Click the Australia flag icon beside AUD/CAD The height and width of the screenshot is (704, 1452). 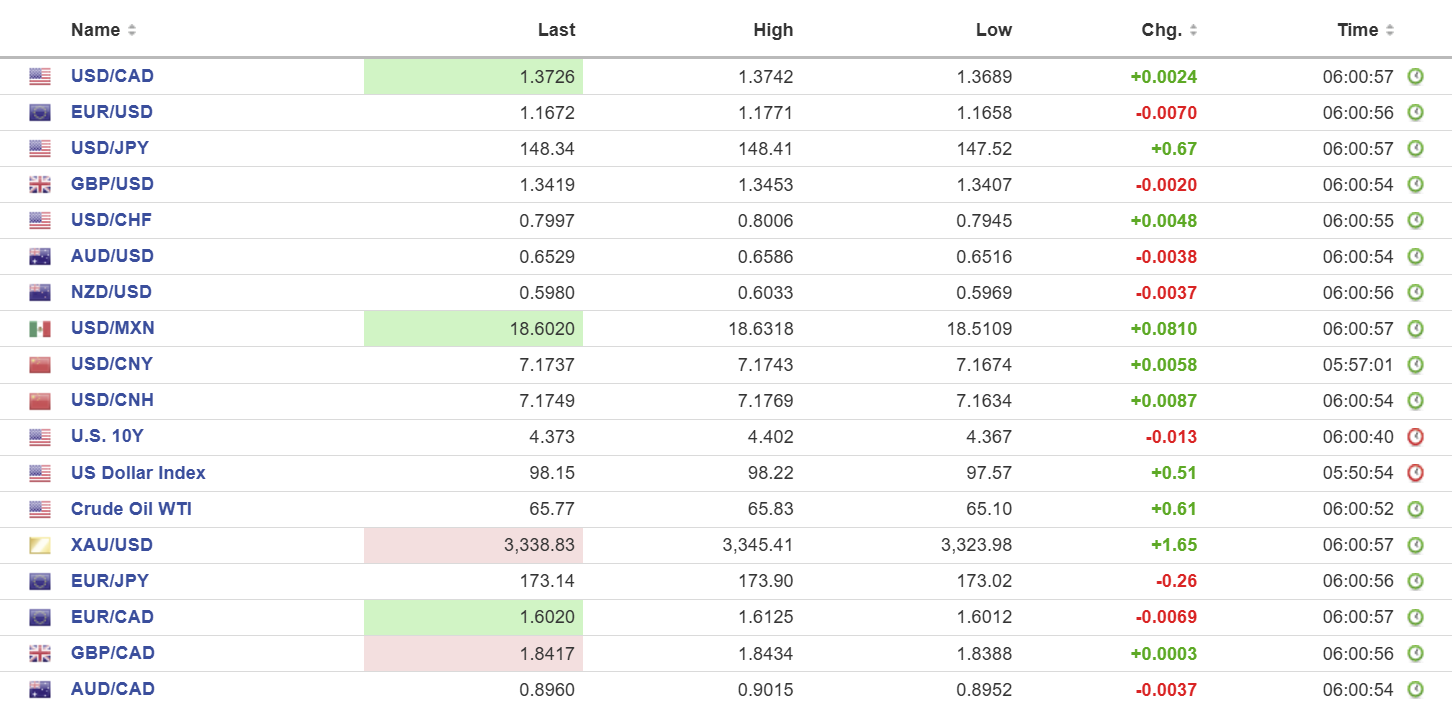(40, 690)
